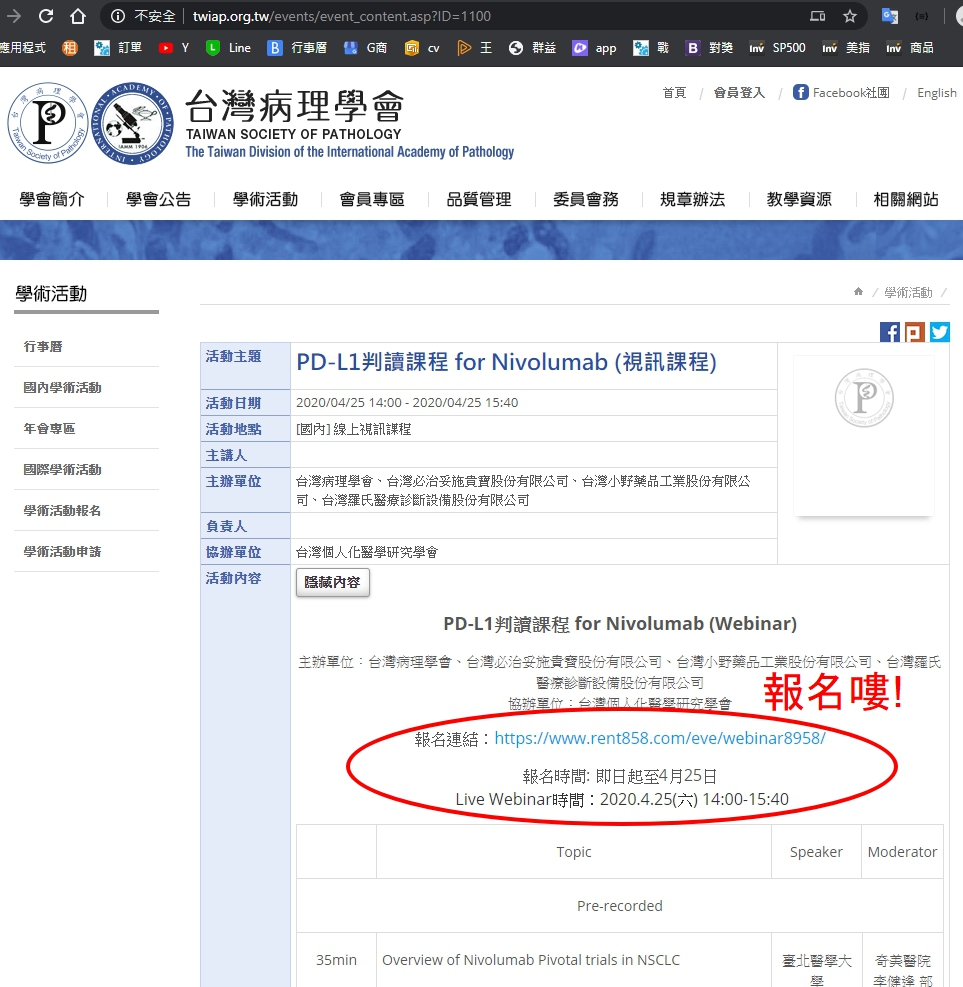Click the Taiwan Society of Pathology P logo
The width and height of the screenshot is (963, 987).
click(48, 123)
